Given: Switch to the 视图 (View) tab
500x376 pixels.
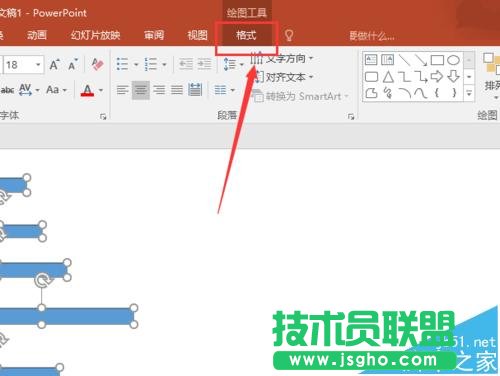Looking at the screenshot, I should pyautogui.click(x=197, y=35).
